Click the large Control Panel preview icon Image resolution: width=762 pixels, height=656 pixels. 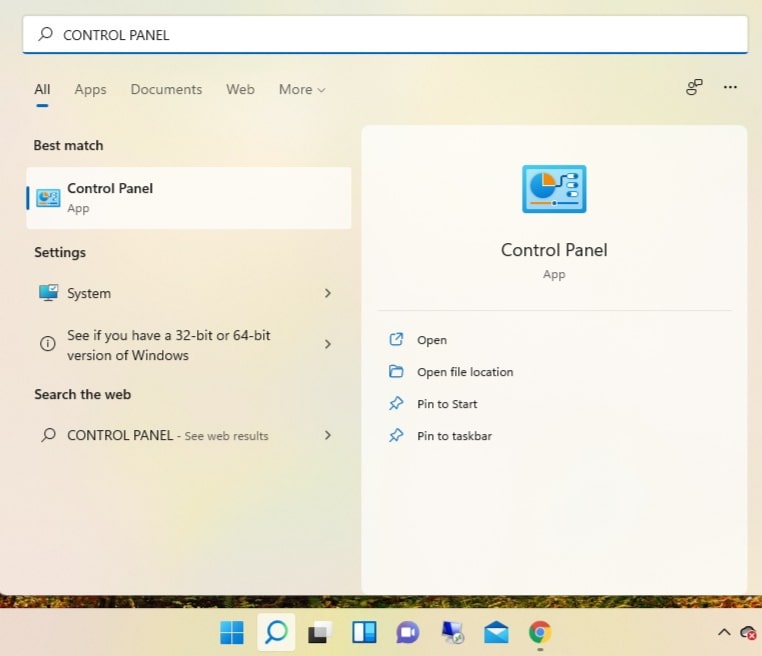(554, 189)
